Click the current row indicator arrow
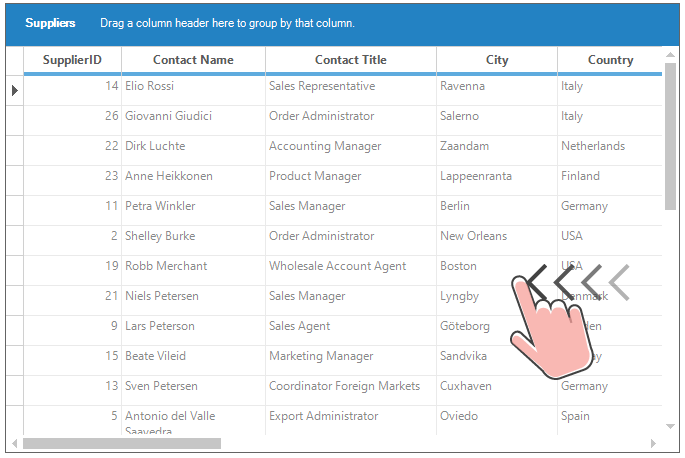 click(x=15, y=90)
